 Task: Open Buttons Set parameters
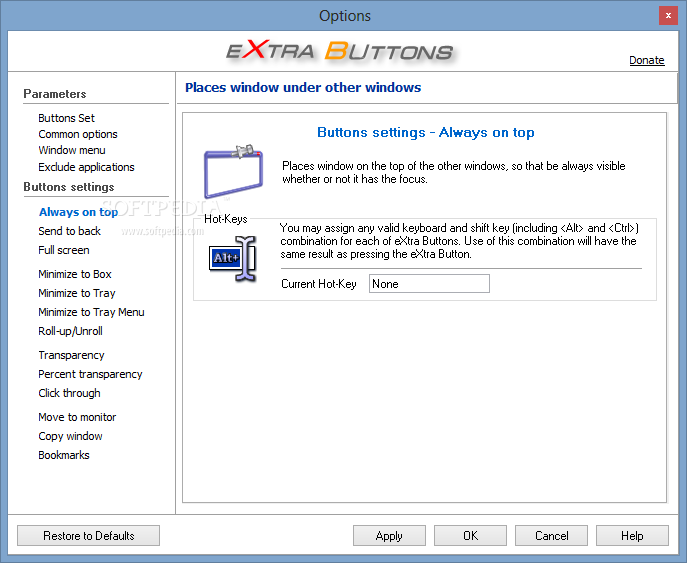click(x=66, y=118)
